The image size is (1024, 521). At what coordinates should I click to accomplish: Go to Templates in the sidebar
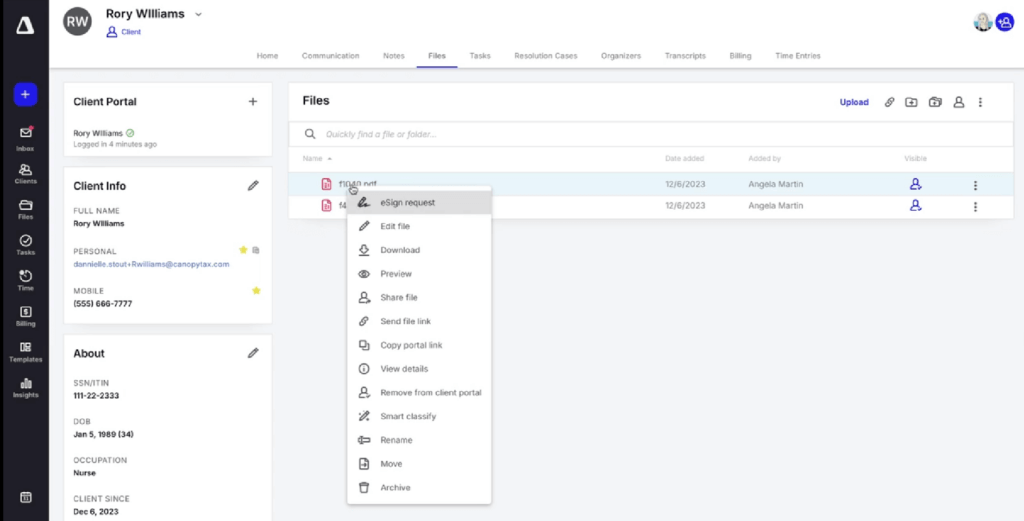(25, 351)
